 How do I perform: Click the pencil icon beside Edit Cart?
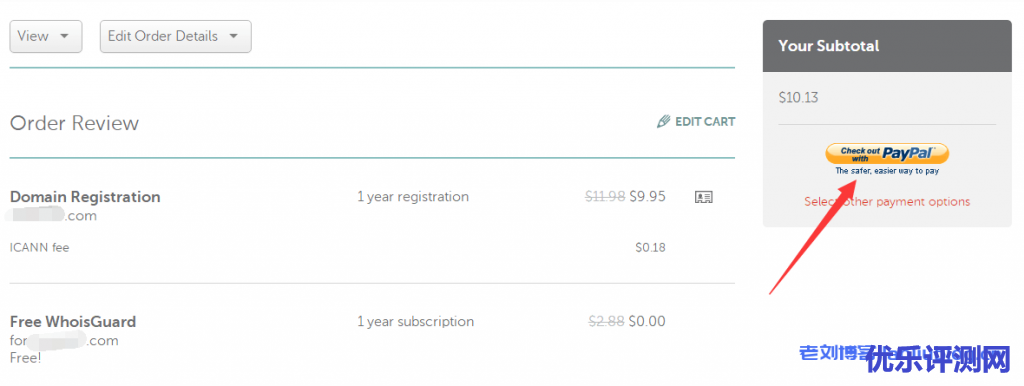pyautogui.click(x=664, y=121)
